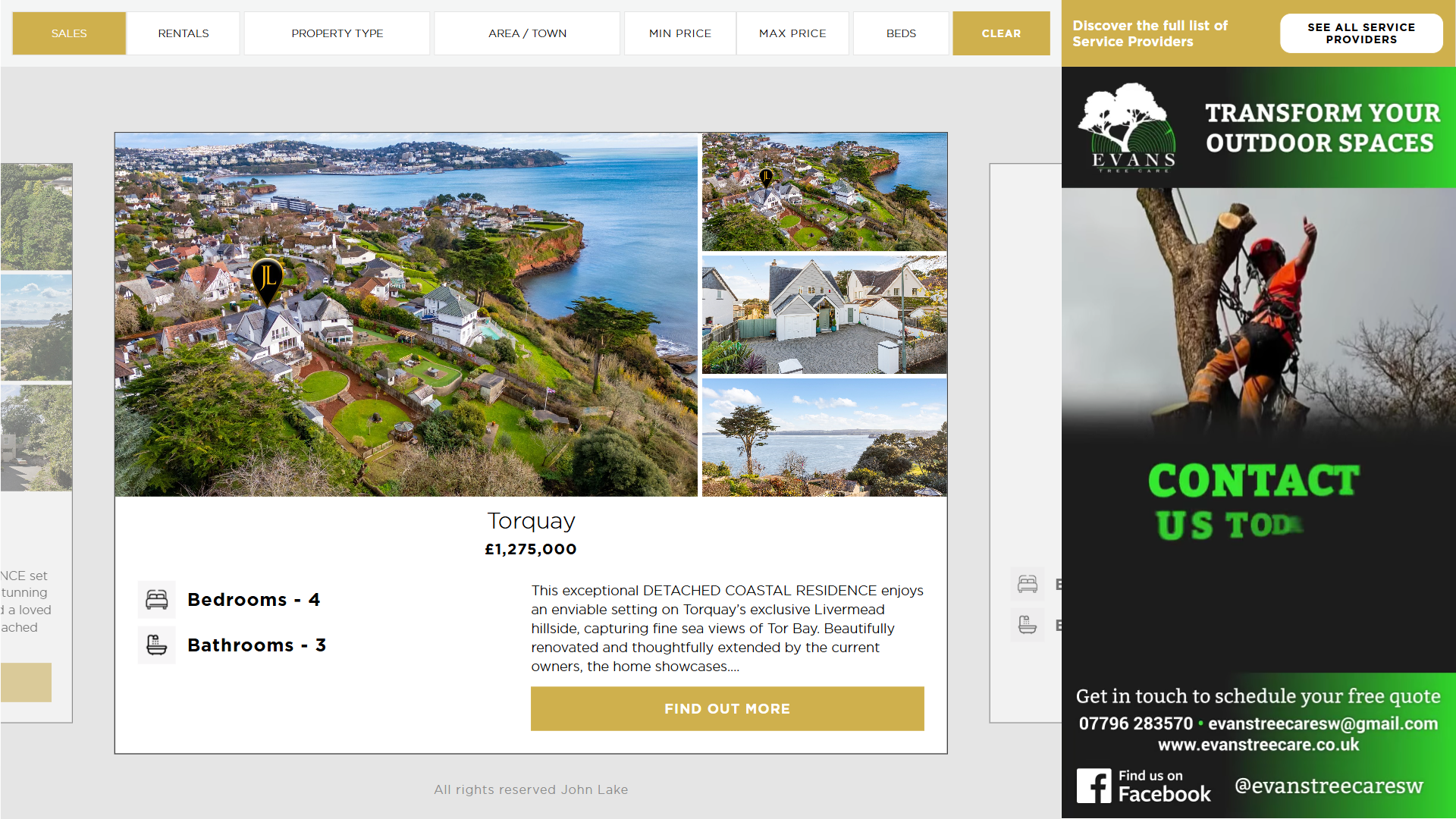Viewport: 1456px width, 819px height.
Task: Click the bed icon on next property card
Action: pyautogui.click(x=1028, y=584)
